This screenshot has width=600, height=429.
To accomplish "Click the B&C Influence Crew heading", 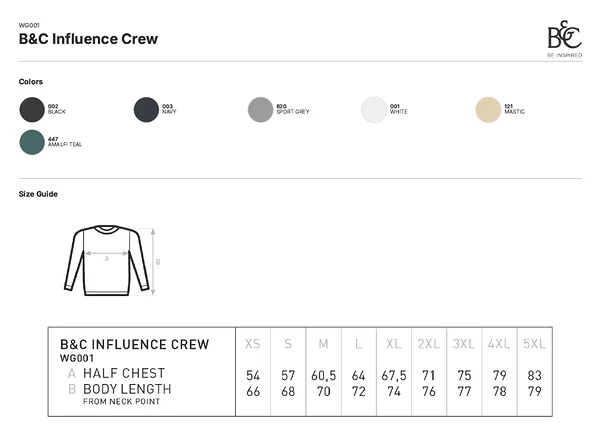I will pyautogui.click(x=88, y=39).
